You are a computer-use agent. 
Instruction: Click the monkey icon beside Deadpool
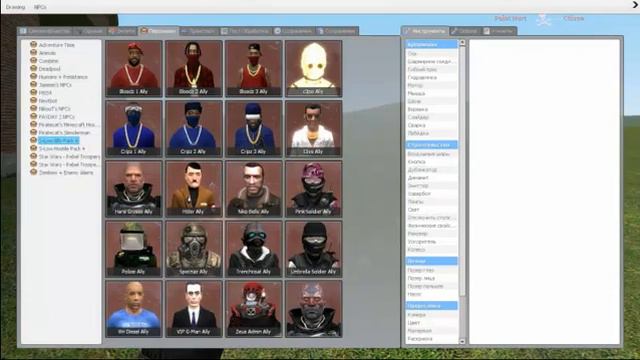tap(33, 68)
